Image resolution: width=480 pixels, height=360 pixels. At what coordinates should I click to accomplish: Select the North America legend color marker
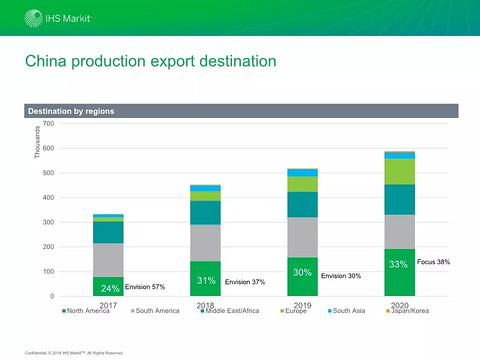point(64,311)
